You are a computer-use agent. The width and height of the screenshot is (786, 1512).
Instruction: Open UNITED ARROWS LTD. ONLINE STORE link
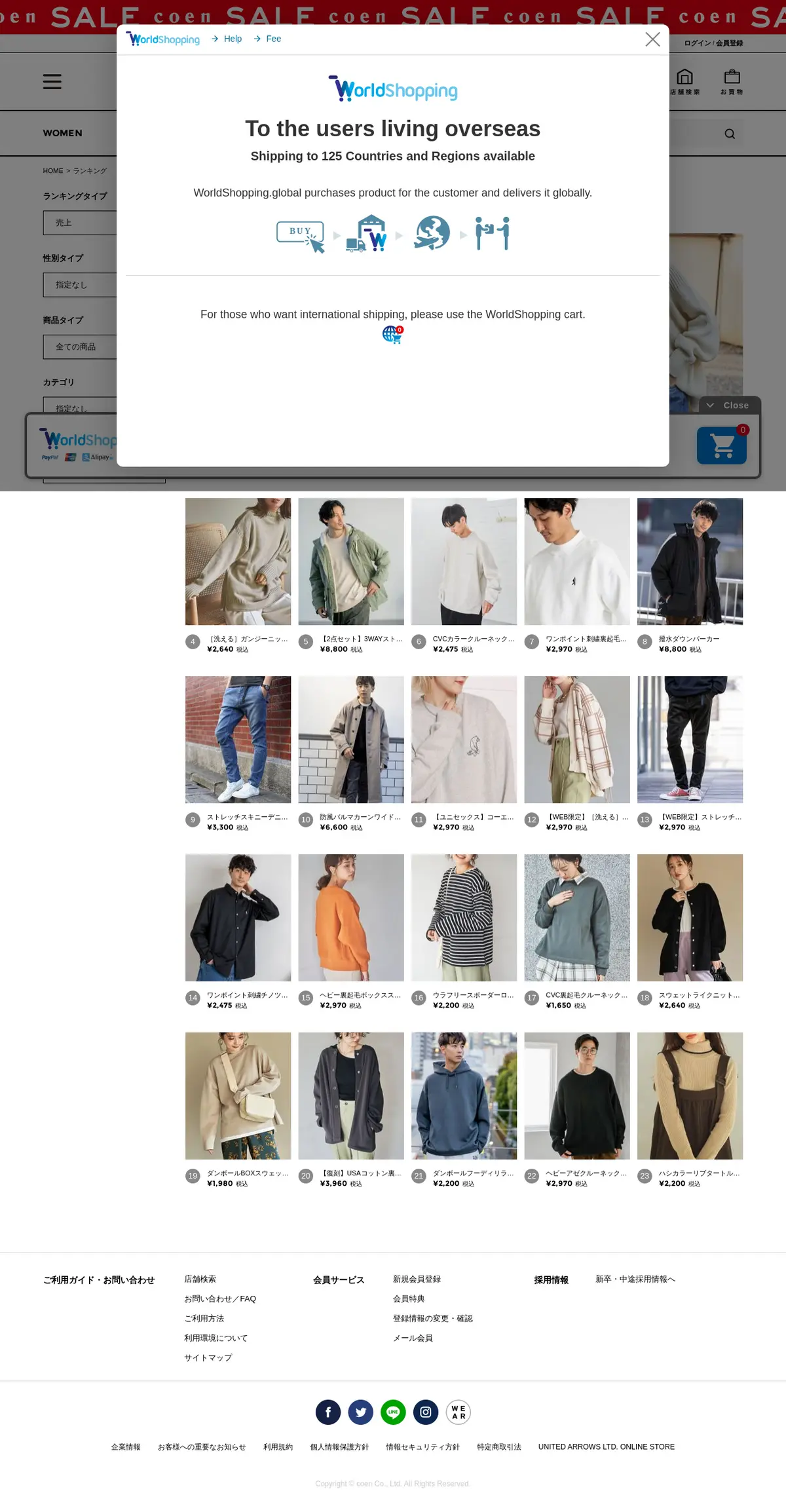(x=607, y=1447)
